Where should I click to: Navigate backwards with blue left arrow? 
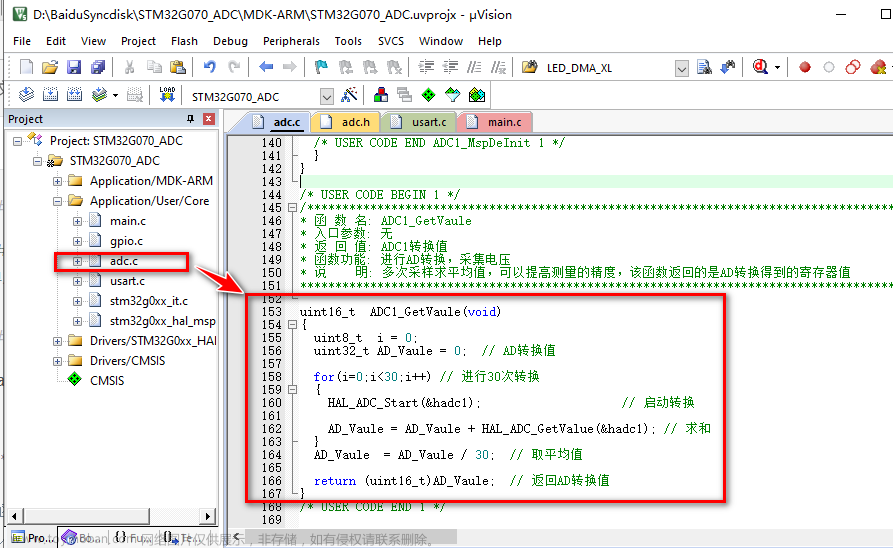[x=265, y=67]
